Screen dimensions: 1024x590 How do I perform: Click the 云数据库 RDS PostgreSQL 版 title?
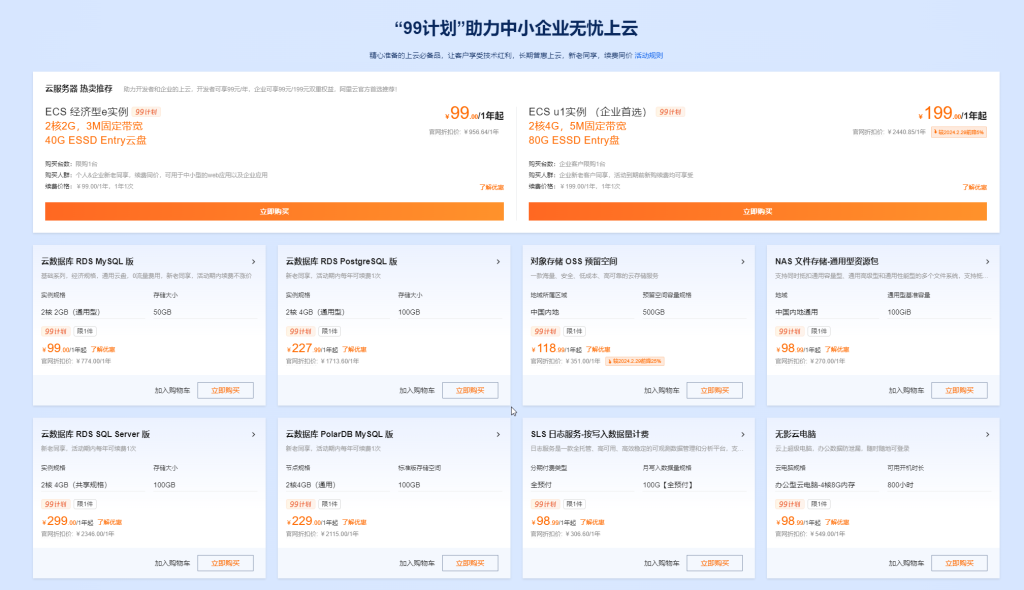pos(342,261)
